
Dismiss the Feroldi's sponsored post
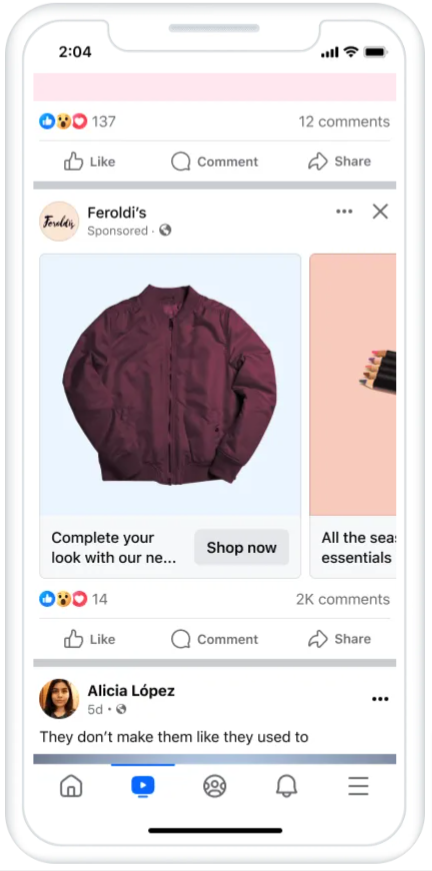pos(380,211)
